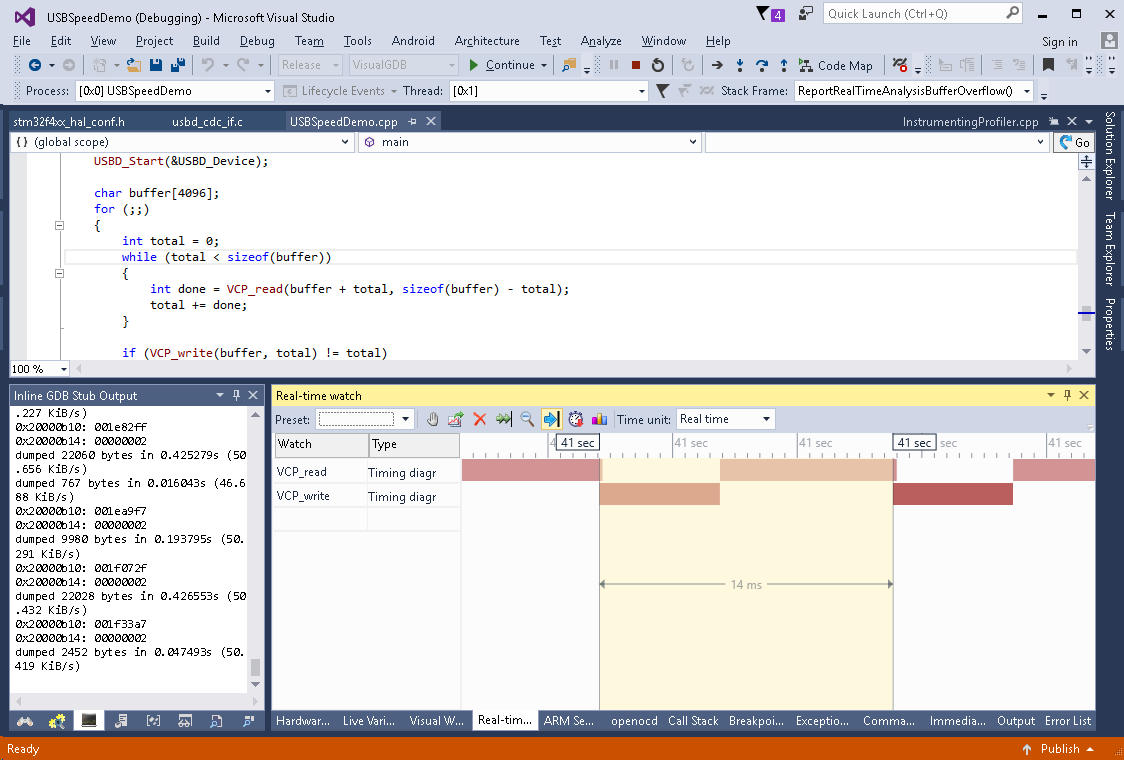Click the hand tool in Real-time watch
1124x760 pixels.
[x=432, y=419]
